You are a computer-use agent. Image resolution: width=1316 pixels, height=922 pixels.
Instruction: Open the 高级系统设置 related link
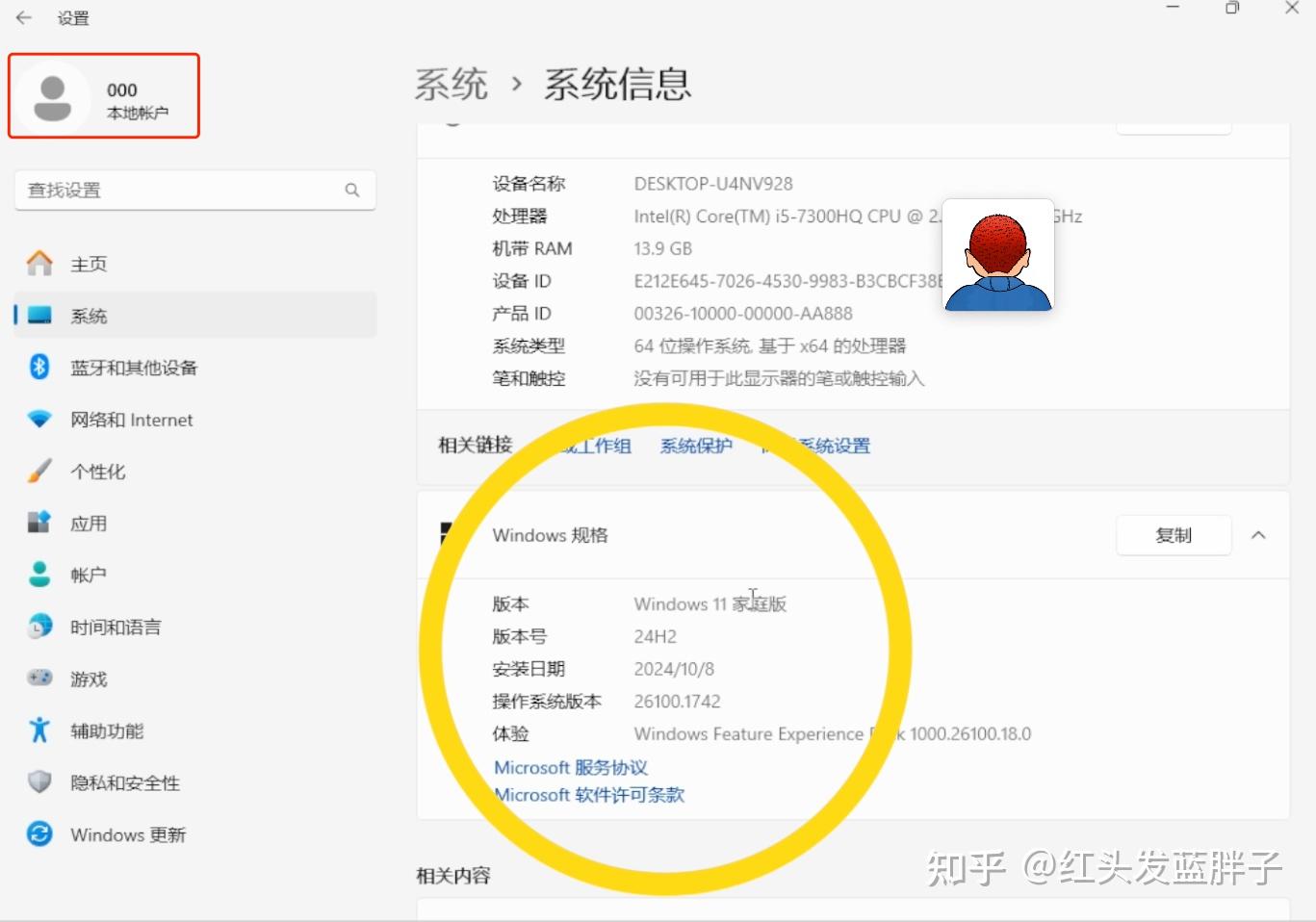[815, 446]
